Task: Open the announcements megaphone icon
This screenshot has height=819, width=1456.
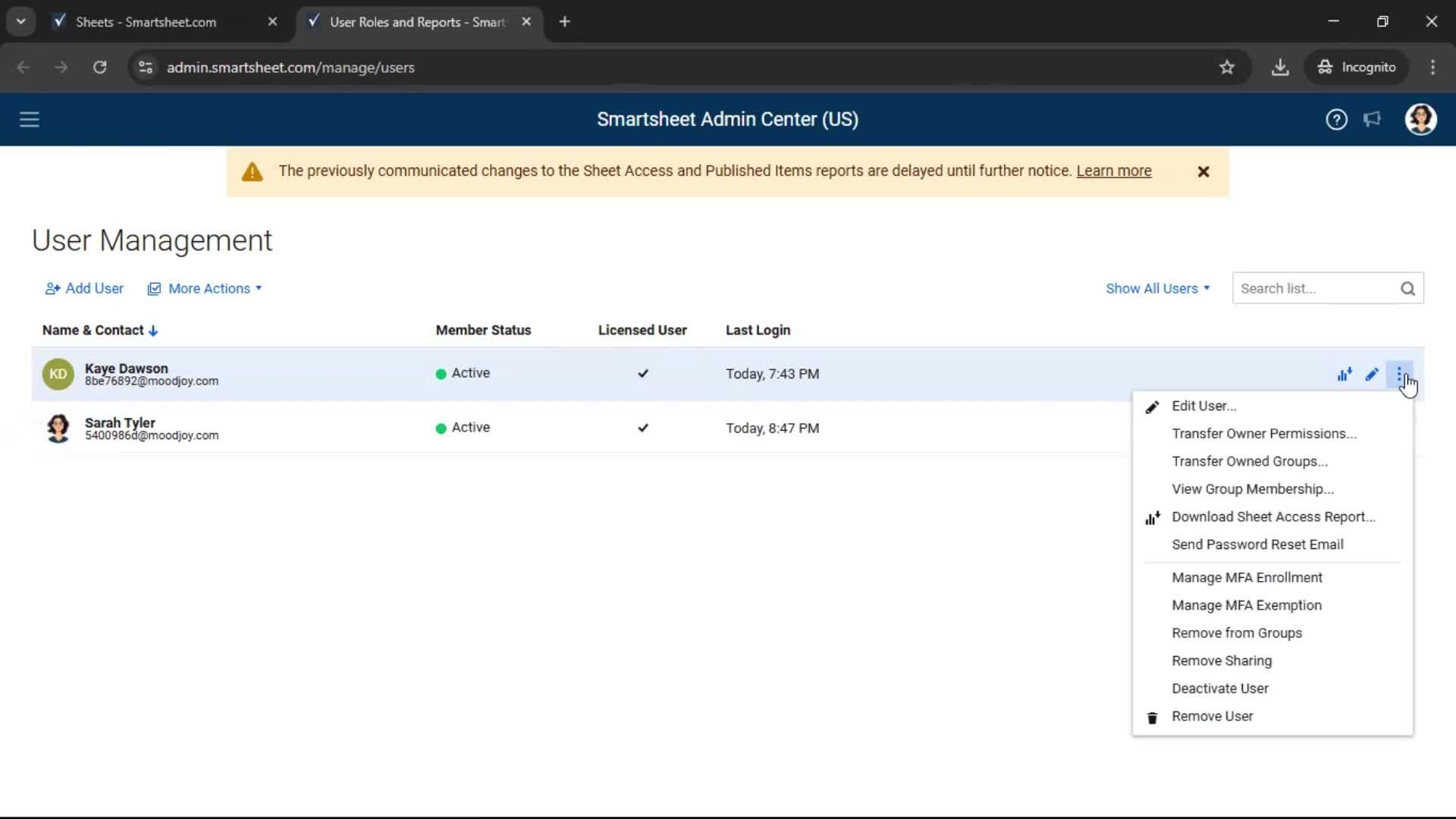Action: click(1372, 120)
